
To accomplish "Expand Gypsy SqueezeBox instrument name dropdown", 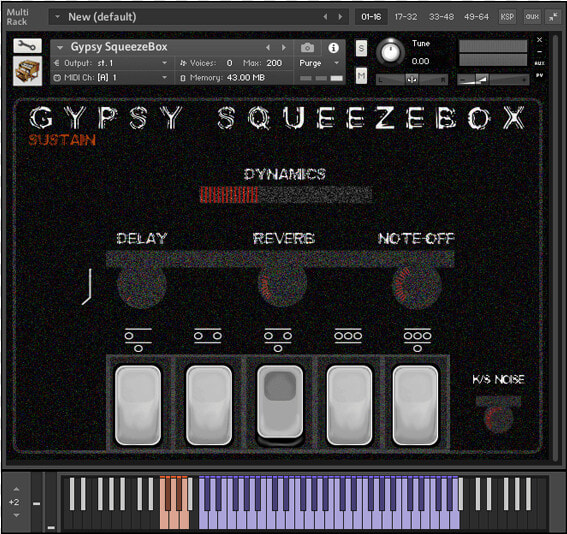I will (60, 47).
